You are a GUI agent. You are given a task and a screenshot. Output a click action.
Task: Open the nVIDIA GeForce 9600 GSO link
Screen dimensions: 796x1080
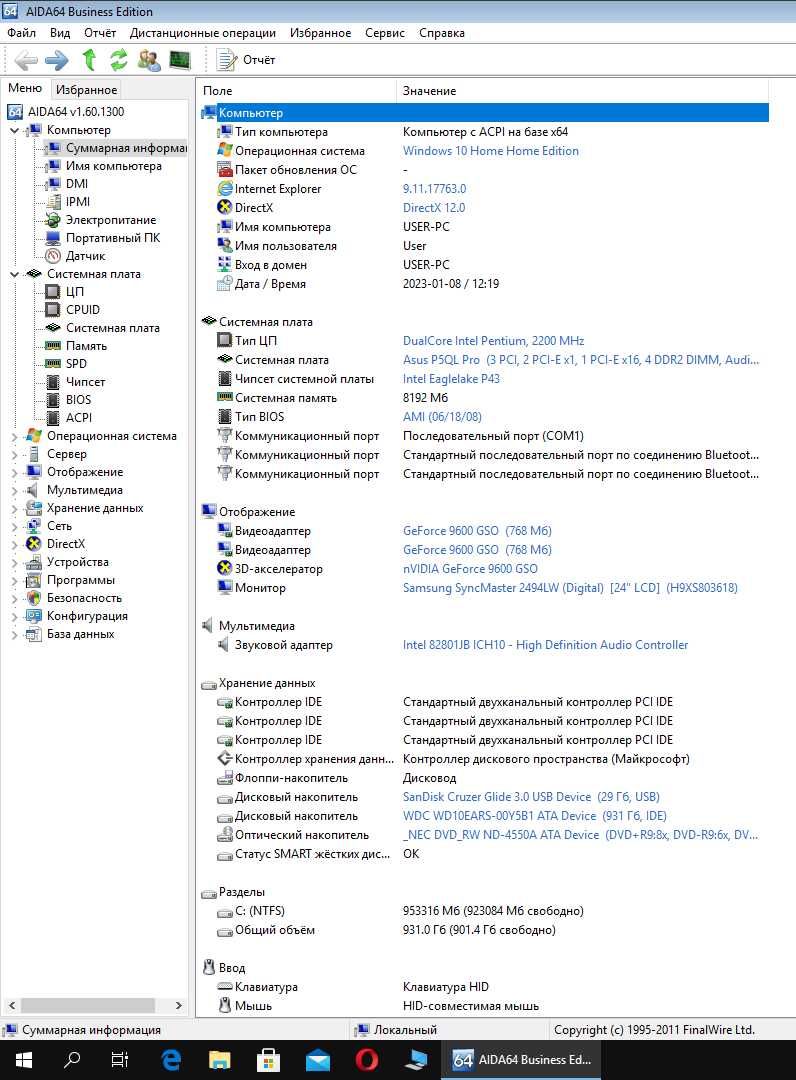[x=470, y=568]
